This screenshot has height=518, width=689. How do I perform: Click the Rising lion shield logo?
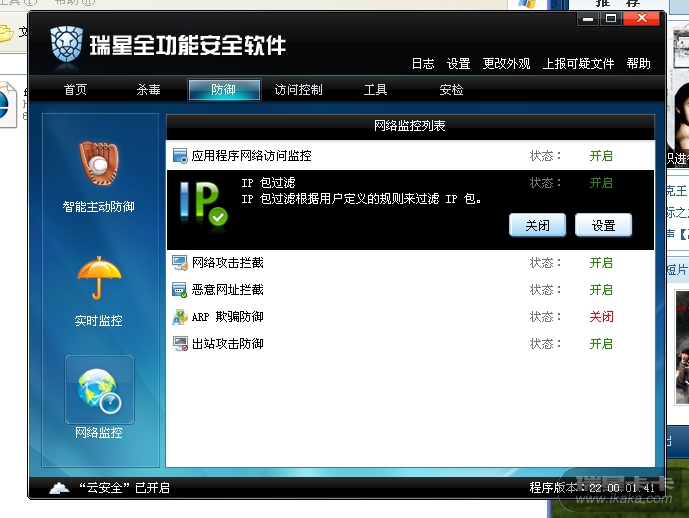click(x=66, y=44)
